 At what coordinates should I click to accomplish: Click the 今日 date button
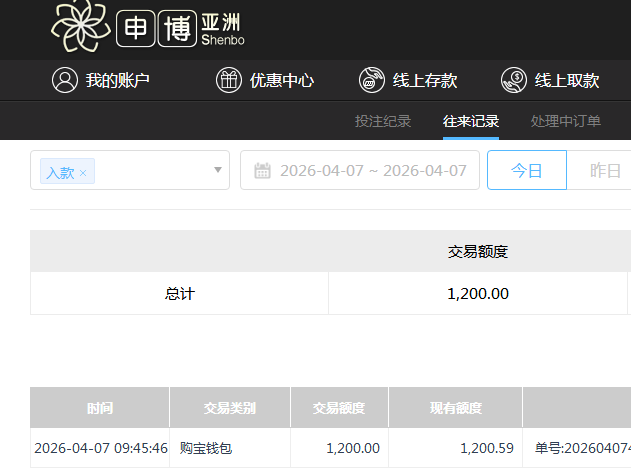point(527,170)
